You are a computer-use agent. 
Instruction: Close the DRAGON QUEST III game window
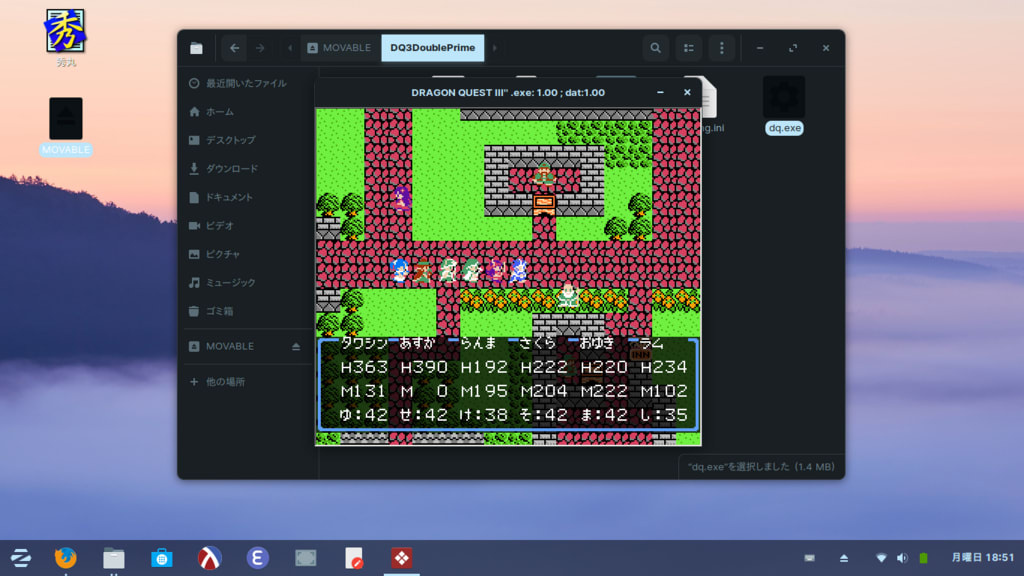pyautogui.click(x=687, y=93)
